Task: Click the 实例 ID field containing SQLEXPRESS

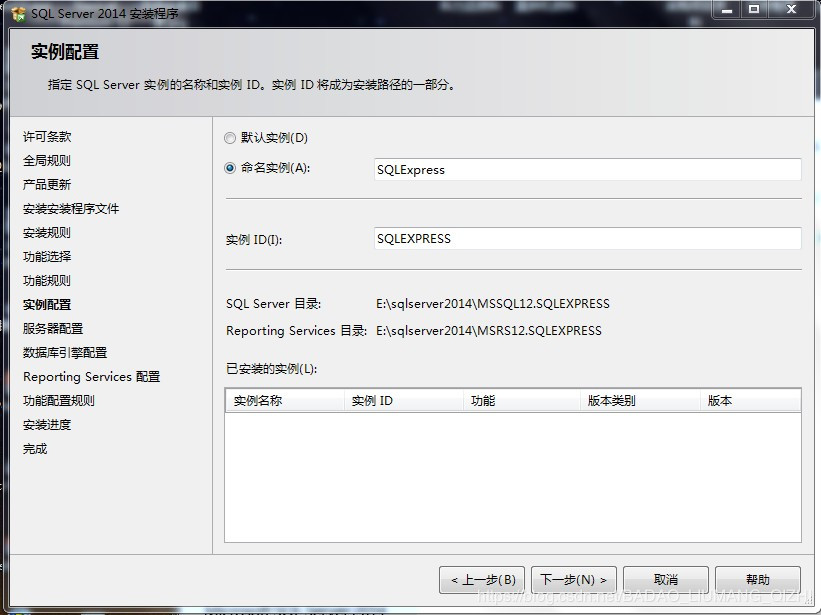Action: point(587,239)
